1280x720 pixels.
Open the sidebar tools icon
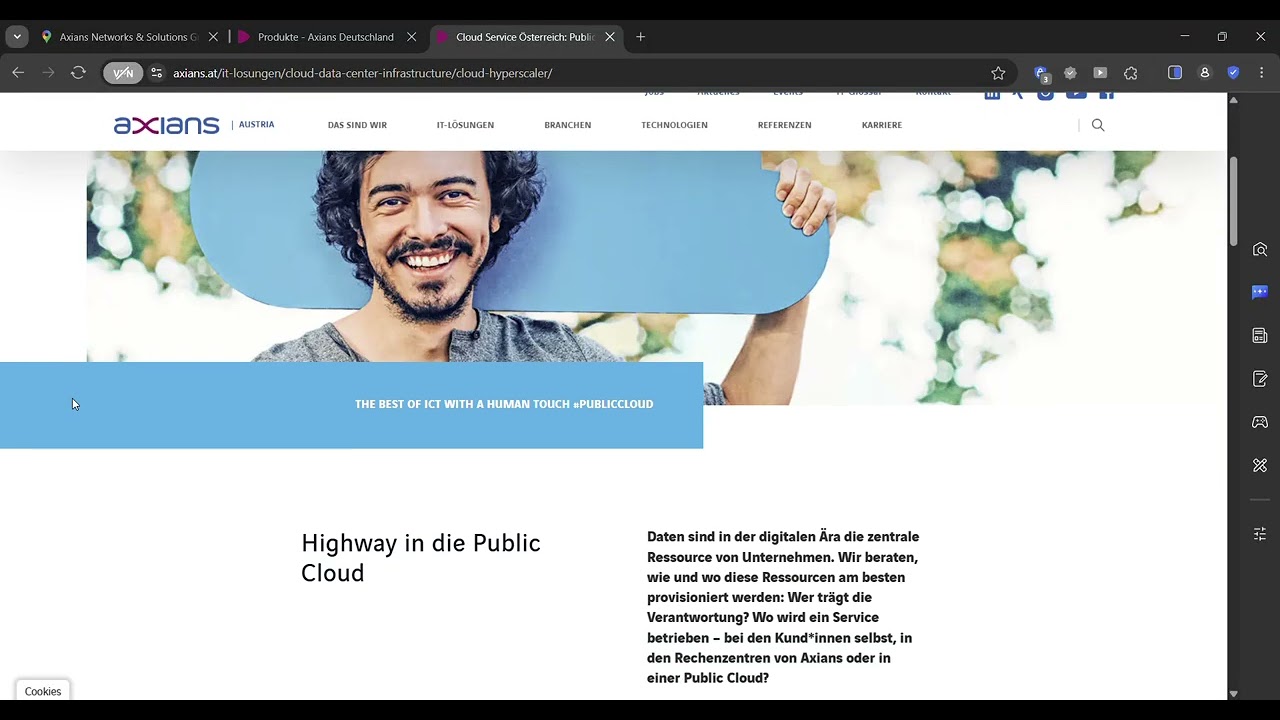click(1260, 465)
